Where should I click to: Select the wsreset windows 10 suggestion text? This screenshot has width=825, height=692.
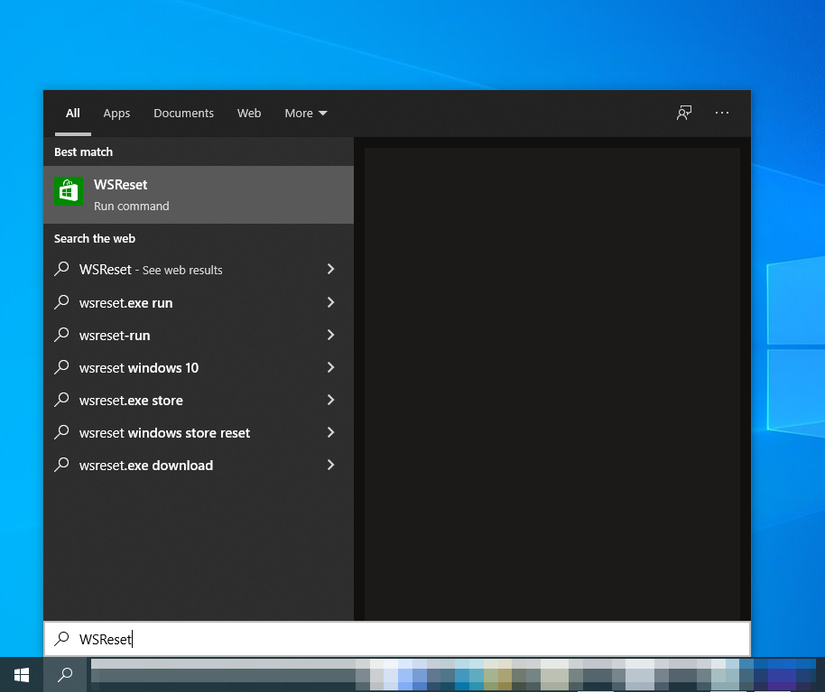tap(139, 368)
